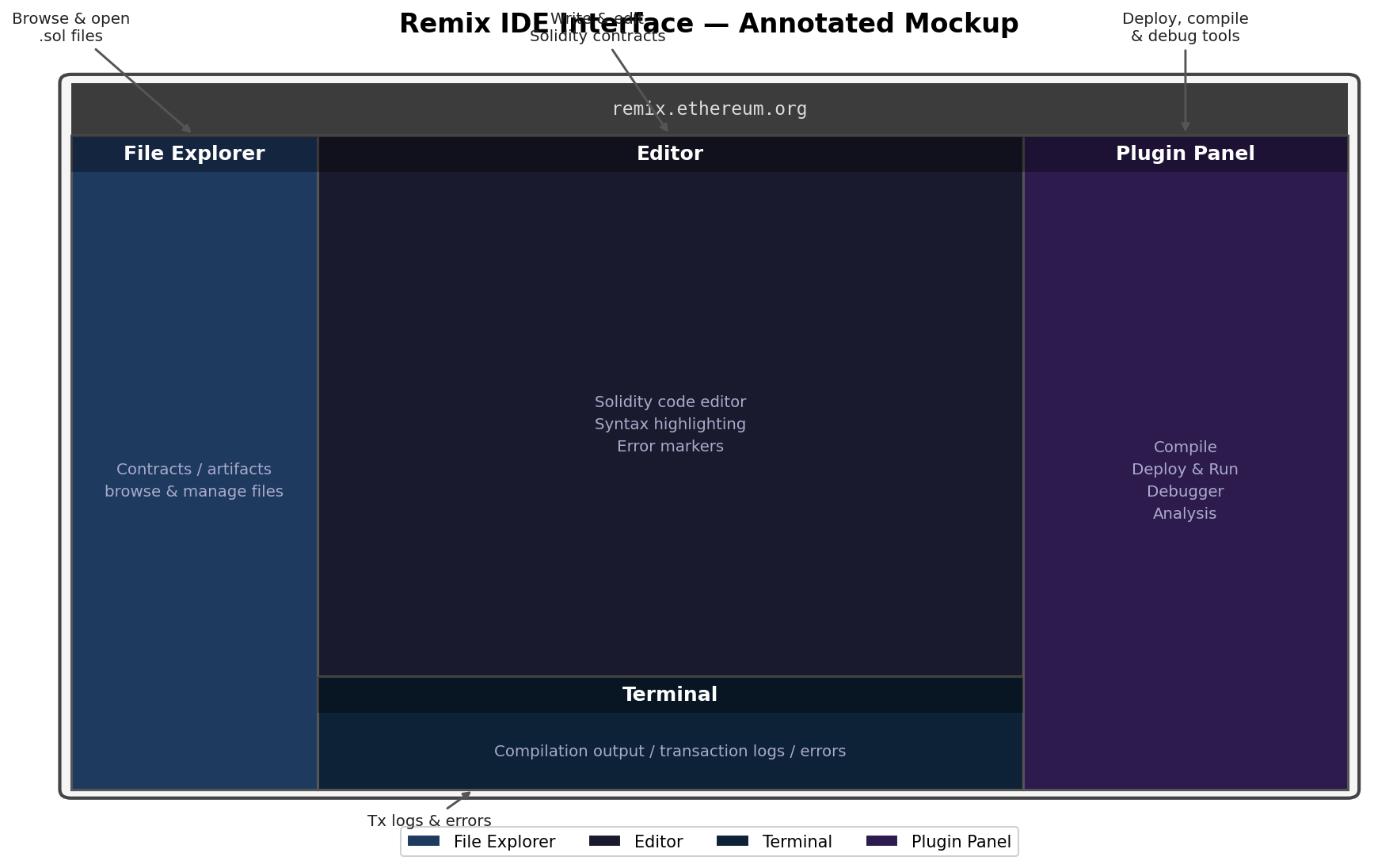The width and height of the screenshot is (1393, 868).
Task: Toggle the Syntax highlighting label
Action: click(x=670, y=424)
